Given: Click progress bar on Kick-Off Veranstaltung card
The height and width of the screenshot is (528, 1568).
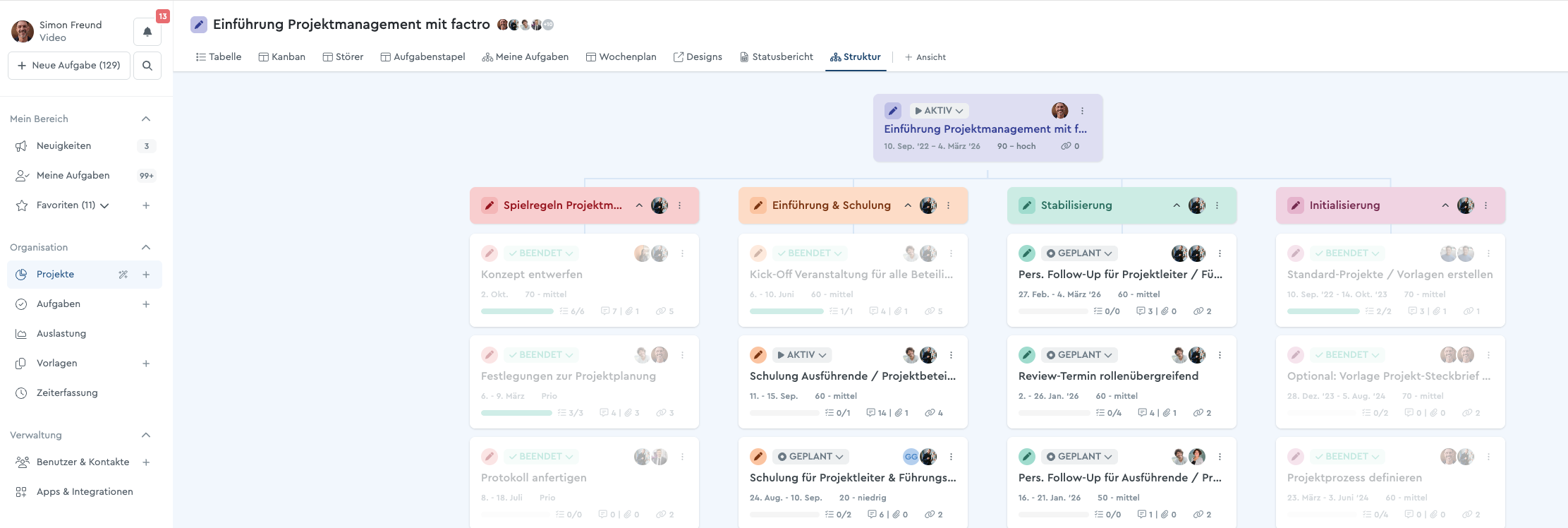Looking at the screenshot, I should (786, 311).
